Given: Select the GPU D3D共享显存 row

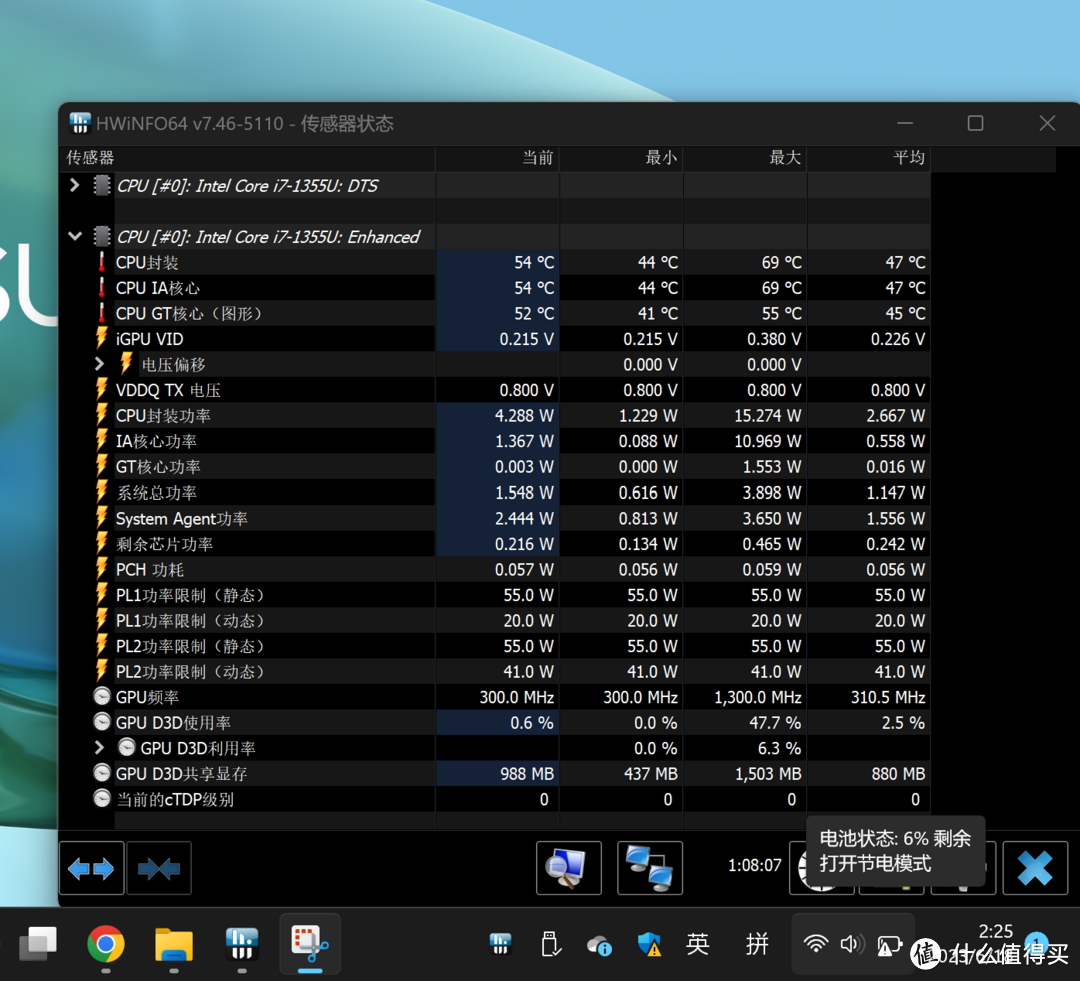Looking at the screenshot, I should click(495, 773).
